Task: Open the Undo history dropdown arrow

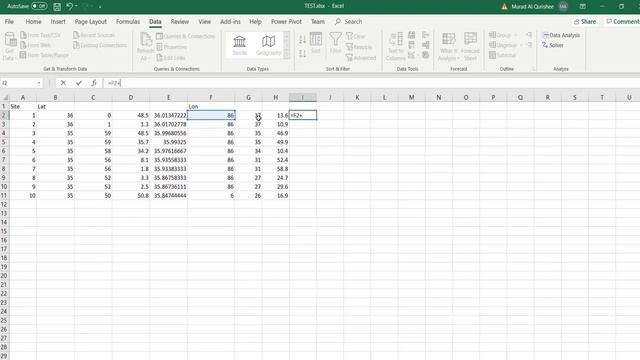Action: pos(76,6)
